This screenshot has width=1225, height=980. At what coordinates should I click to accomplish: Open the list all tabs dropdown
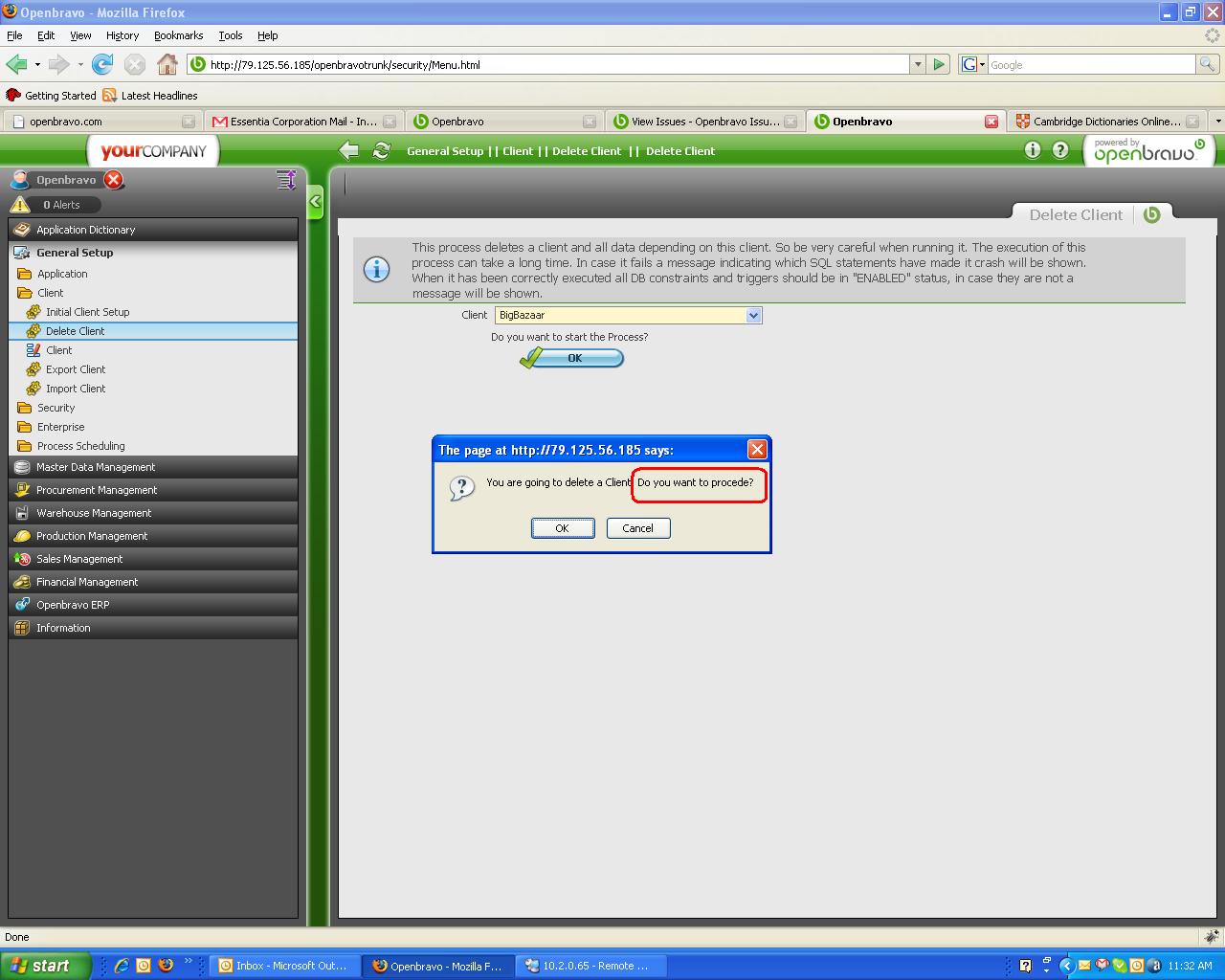(1217, 122)
